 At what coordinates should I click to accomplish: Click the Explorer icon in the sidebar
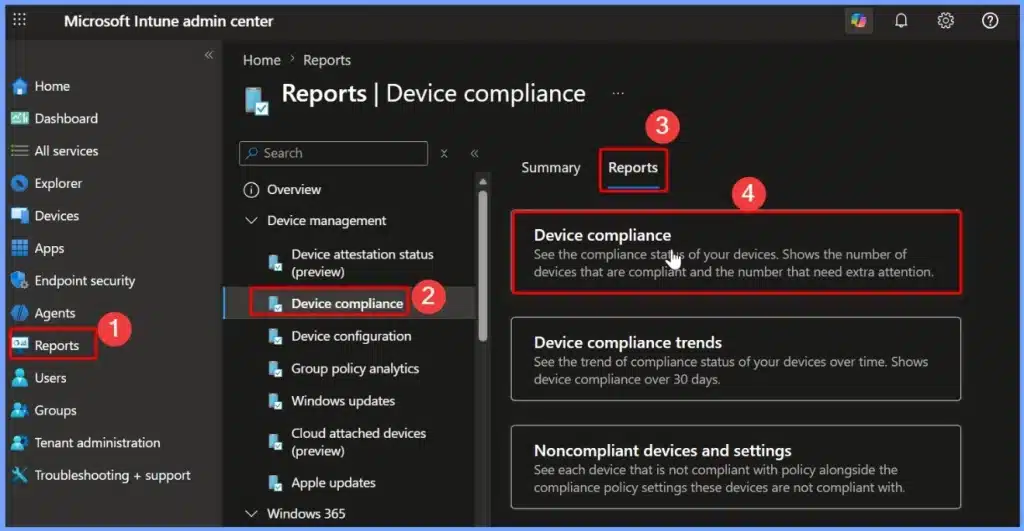(x=20, y=184)
